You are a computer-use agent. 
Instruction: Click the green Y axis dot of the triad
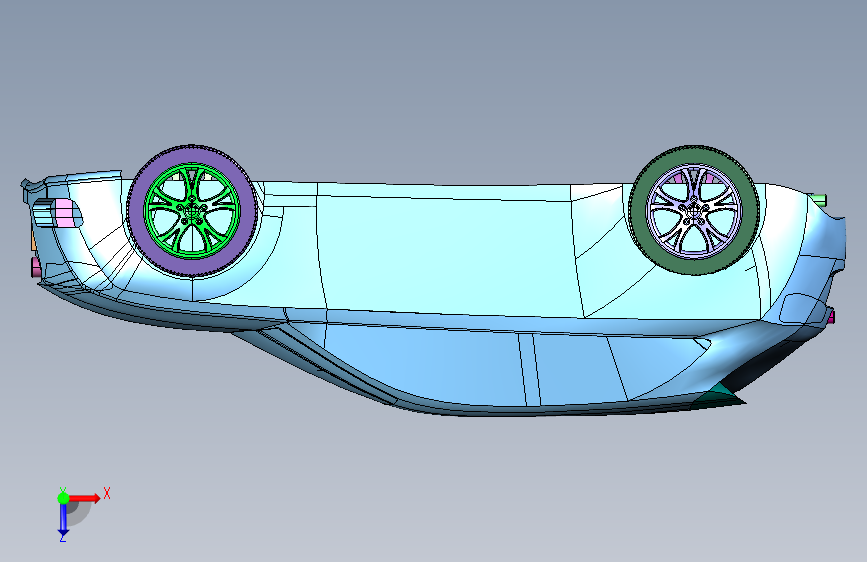pyautogui.click(x=63, y=498)
